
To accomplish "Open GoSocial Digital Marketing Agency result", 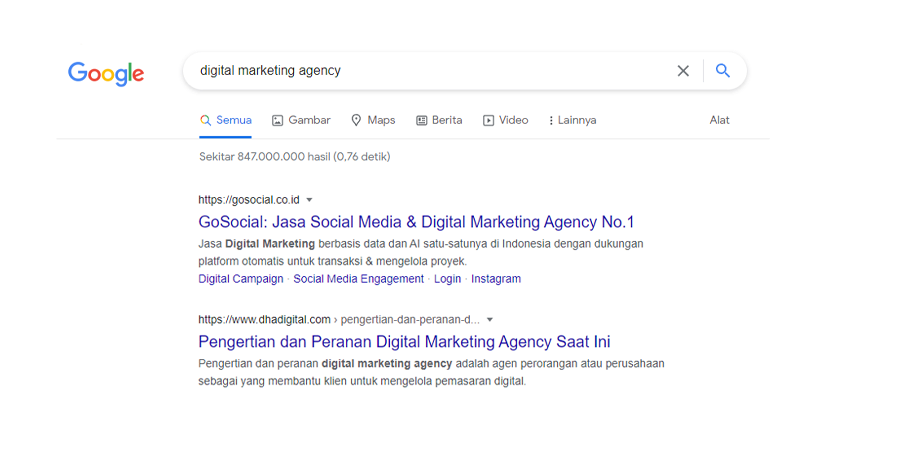I will tap(416, 222).
